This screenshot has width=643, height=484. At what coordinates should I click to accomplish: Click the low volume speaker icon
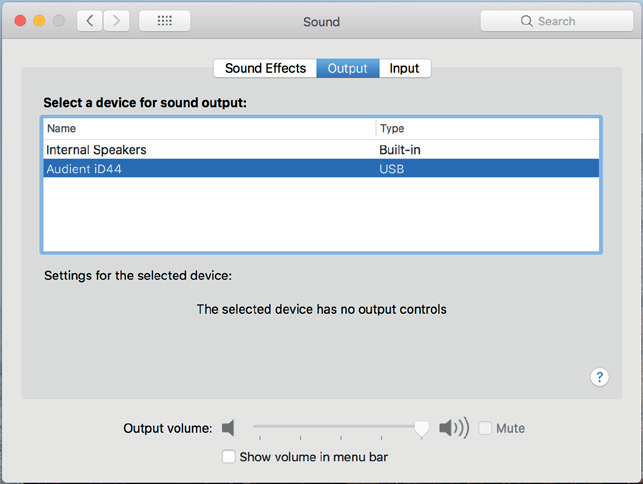(x=228, y=428)
